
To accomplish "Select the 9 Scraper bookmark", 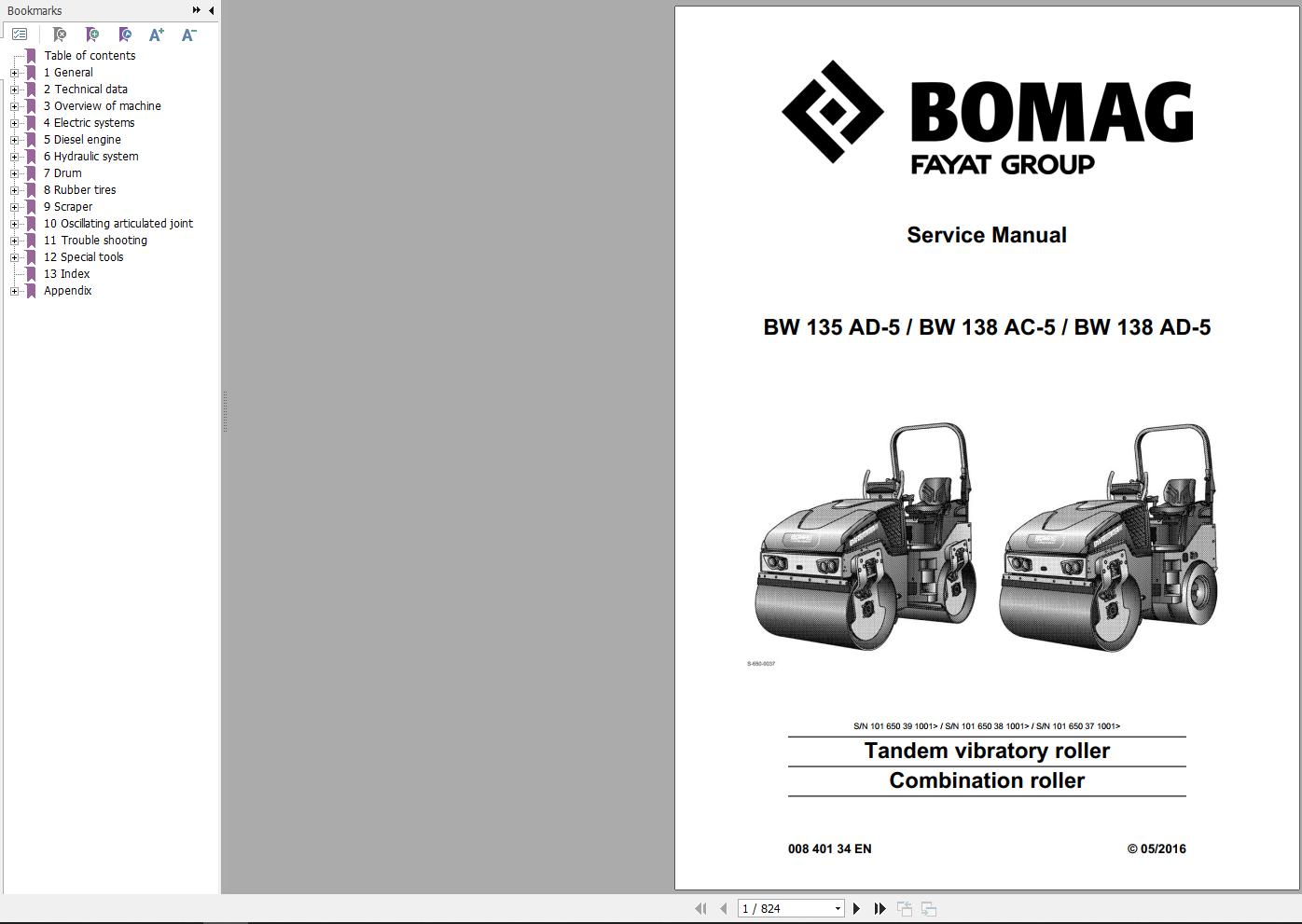I will tap(68, 207).
